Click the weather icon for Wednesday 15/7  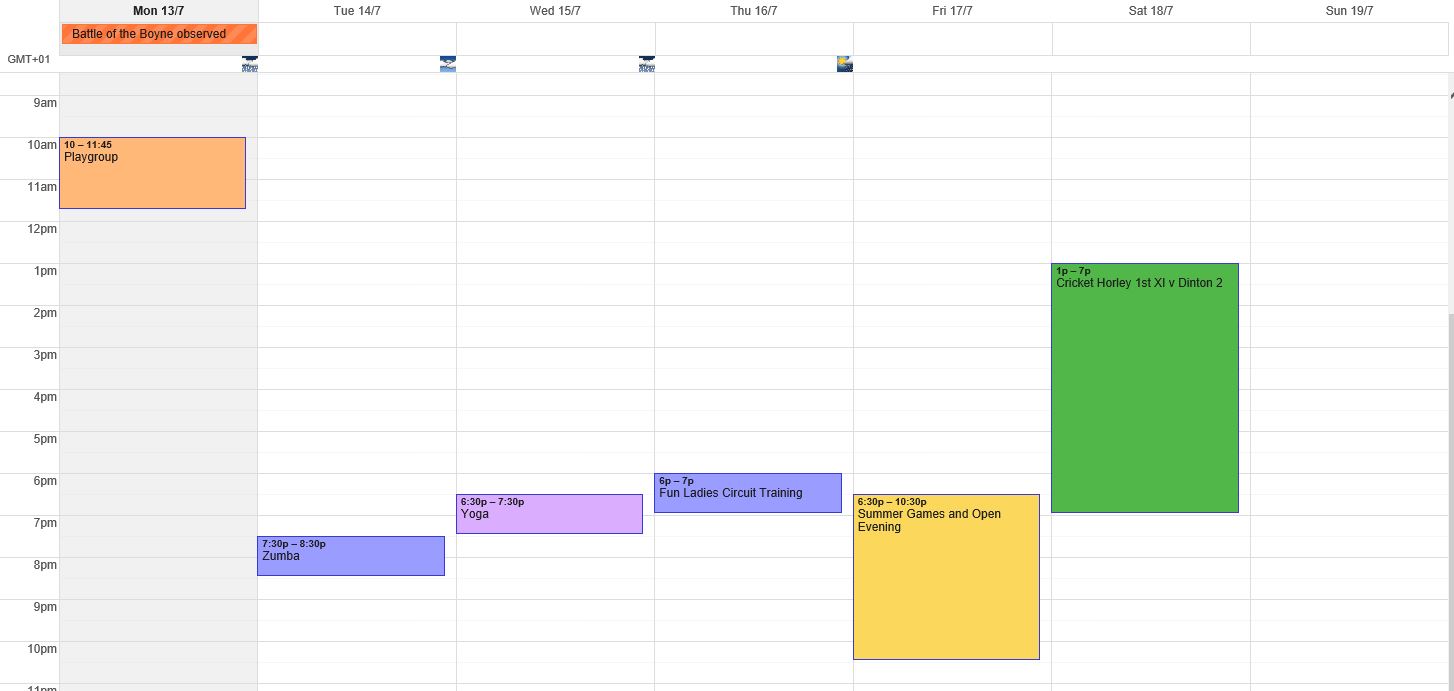(x=646, y=64)
